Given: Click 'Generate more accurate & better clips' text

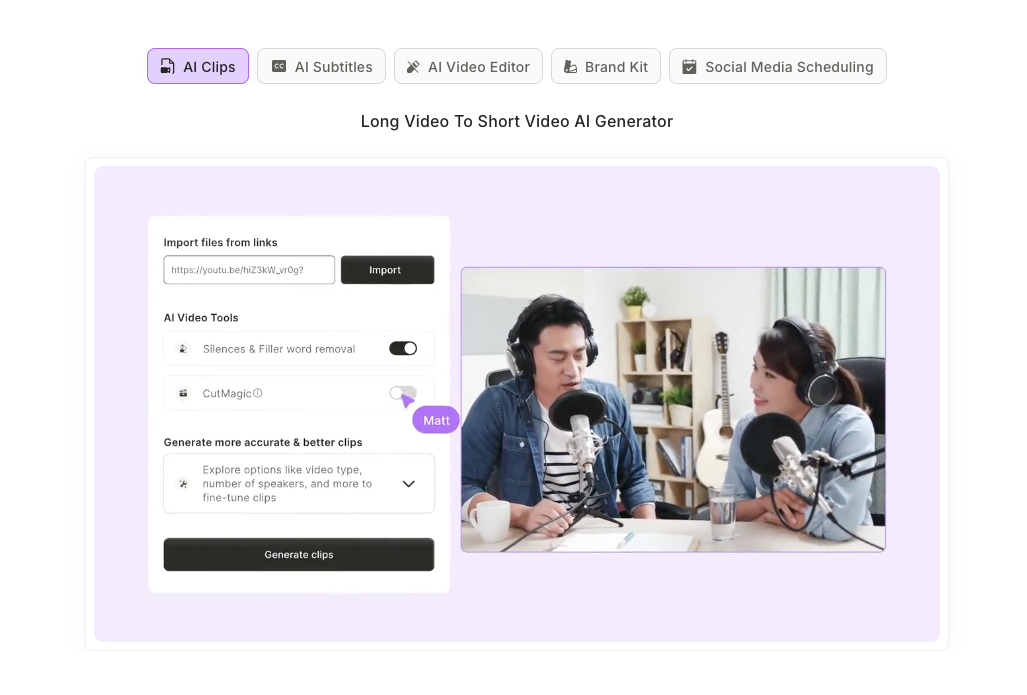Looking at the screenshot, I should point(263,442).
